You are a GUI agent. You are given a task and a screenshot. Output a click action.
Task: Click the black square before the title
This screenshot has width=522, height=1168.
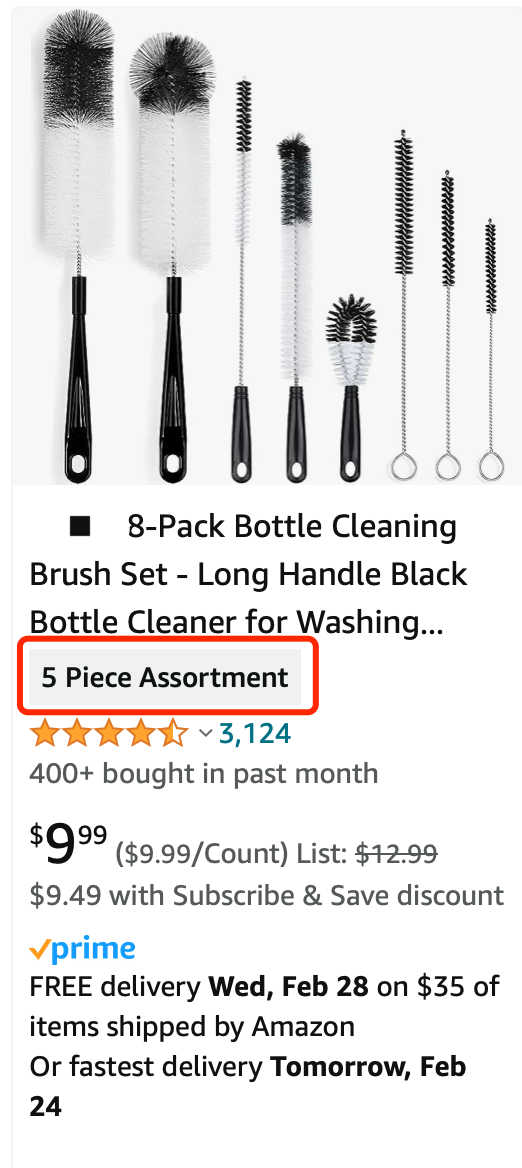80,527
